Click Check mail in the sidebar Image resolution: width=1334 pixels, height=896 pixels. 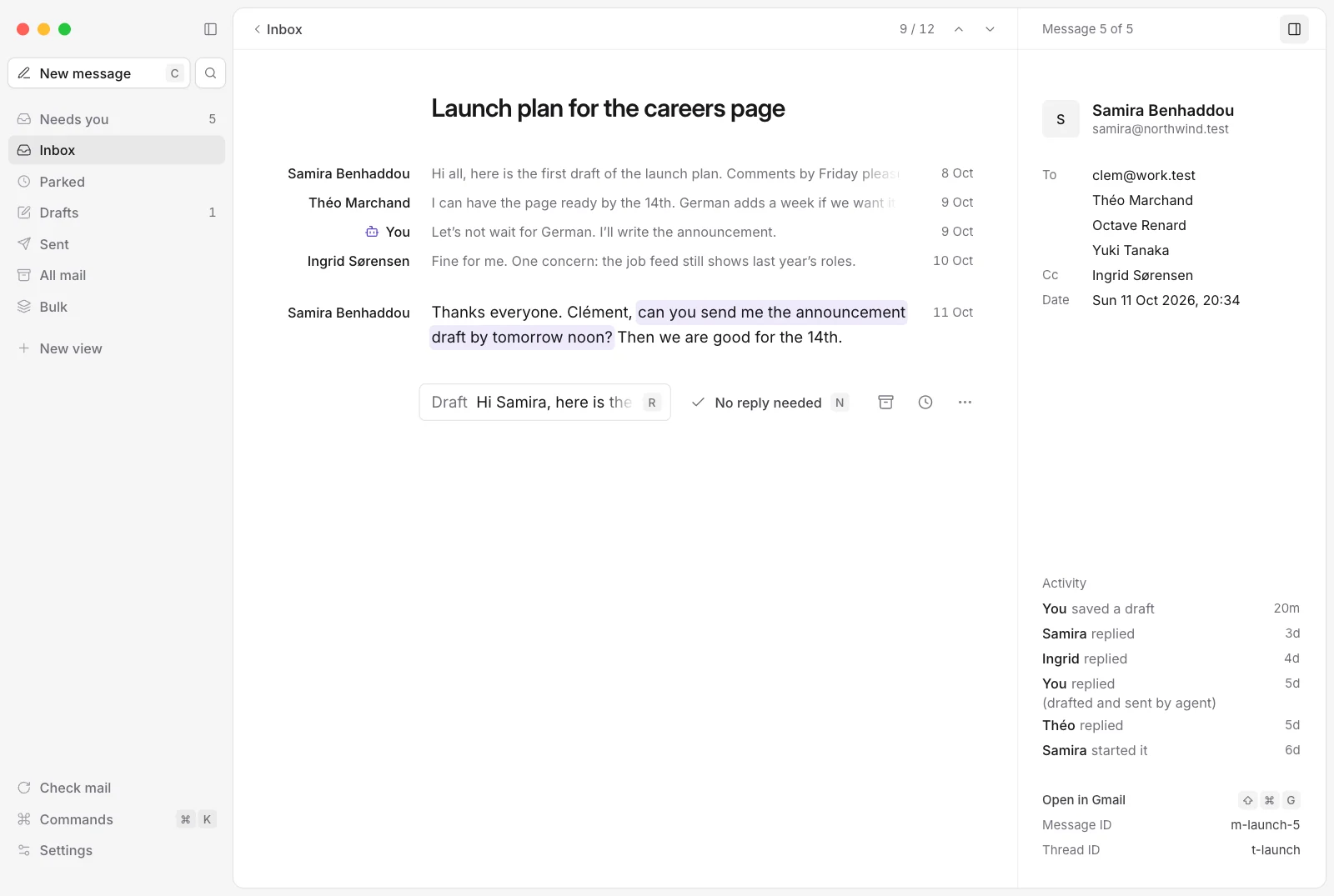coord(117,788)
